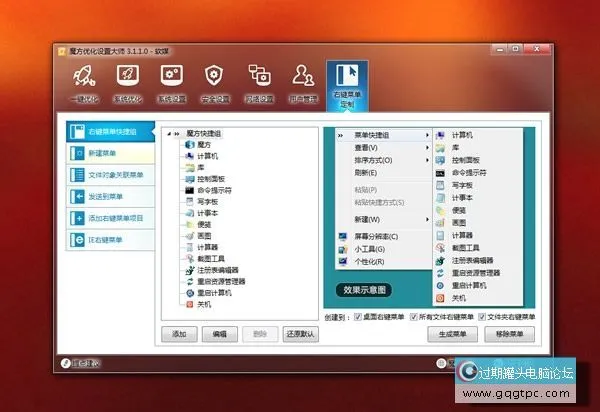Select the 画图 icon in the tree
The height and width of the screenshot is (412, 600).
point(190,236)
